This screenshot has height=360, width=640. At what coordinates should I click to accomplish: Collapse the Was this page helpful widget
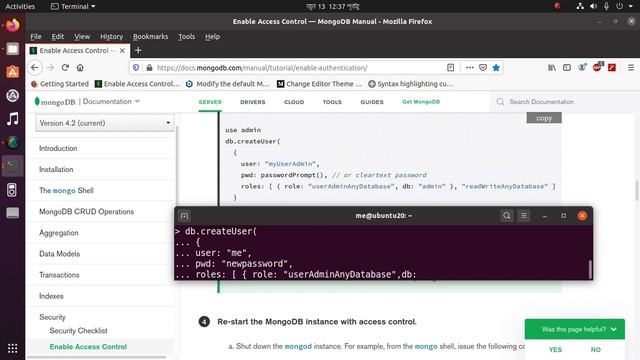click(614, 329)
